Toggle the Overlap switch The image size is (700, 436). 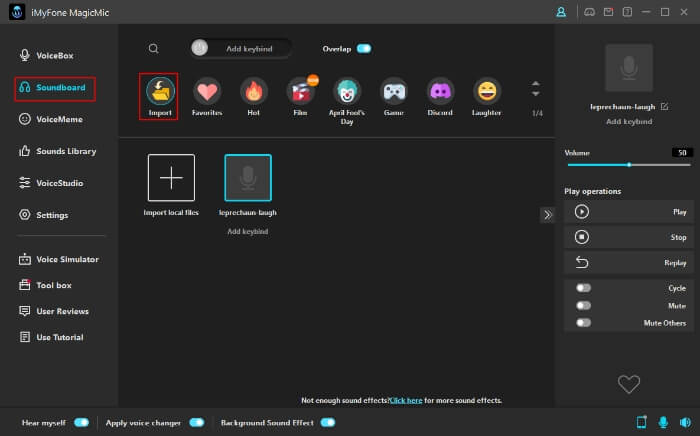(x=364, y=49)
